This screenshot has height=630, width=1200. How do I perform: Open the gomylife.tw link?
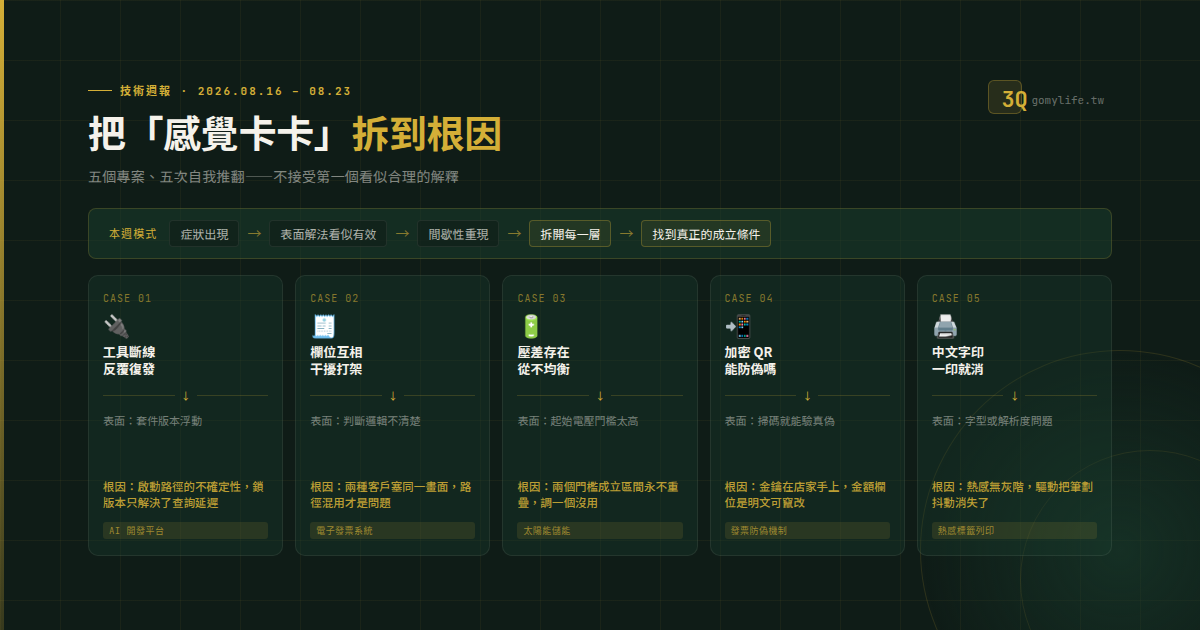[1067, 101]
